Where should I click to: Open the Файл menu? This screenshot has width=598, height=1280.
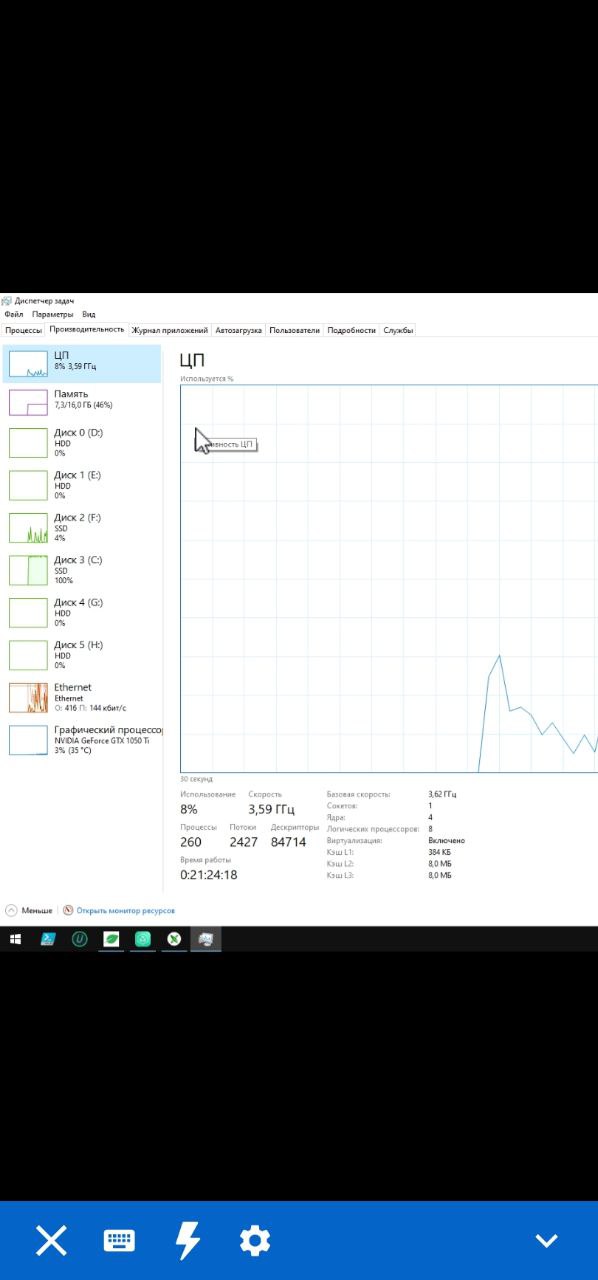[13, 314]
